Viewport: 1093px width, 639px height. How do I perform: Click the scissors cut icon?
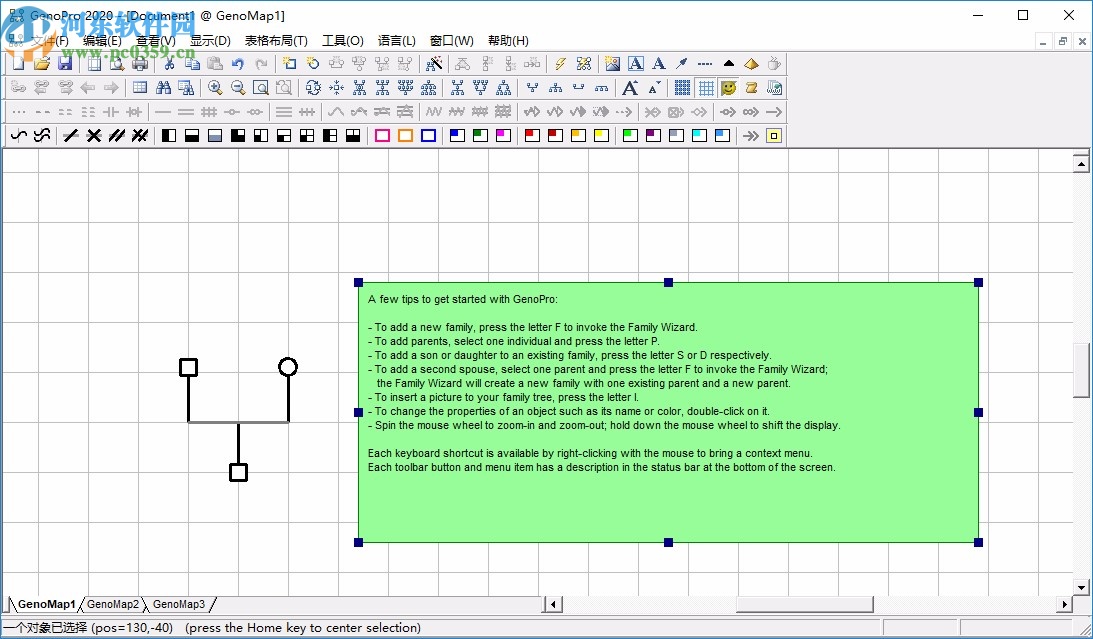(x=170, y=64)
